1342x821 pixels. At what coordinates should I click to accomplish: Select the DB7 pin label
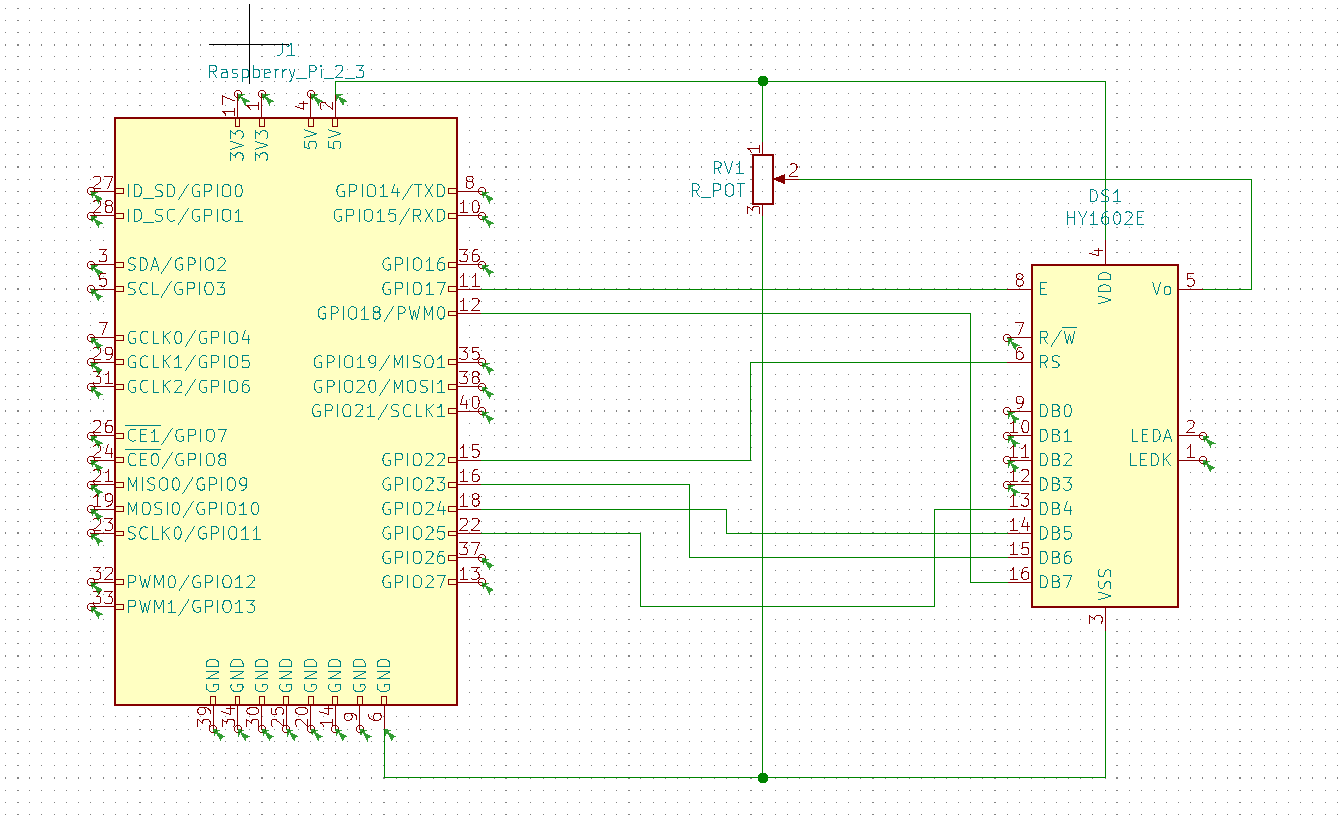pos(1055,582)
